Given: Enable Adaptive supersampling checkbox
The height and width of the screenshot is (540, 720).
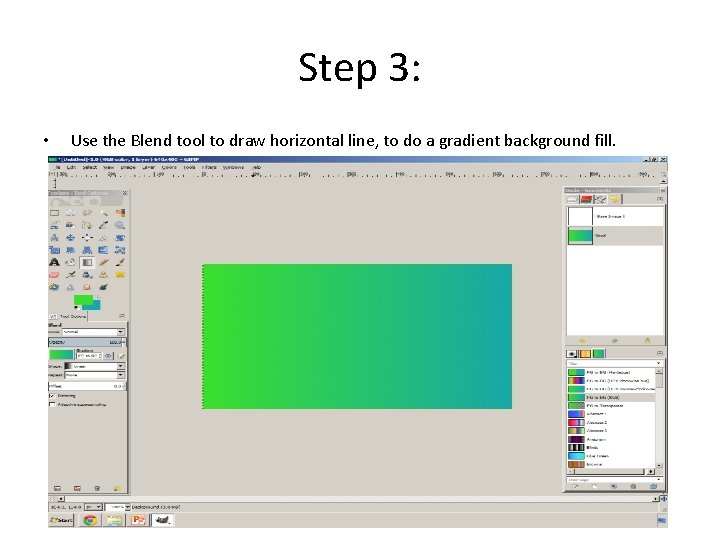Looking at the screenshot, I should (x=52, y=405).
